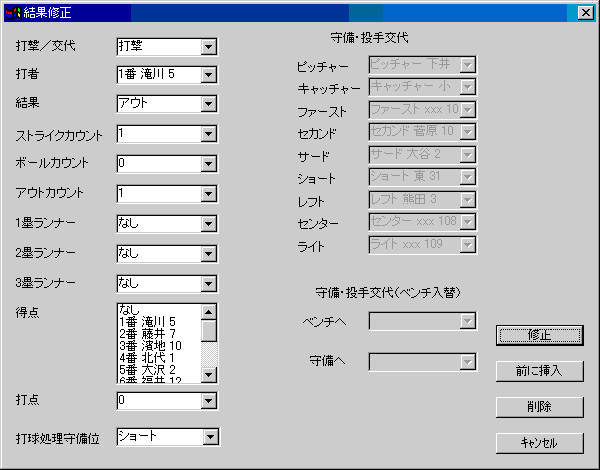The image size is (600, 470).
Task: Click the キャンセル button
Action: pos(540,442)
